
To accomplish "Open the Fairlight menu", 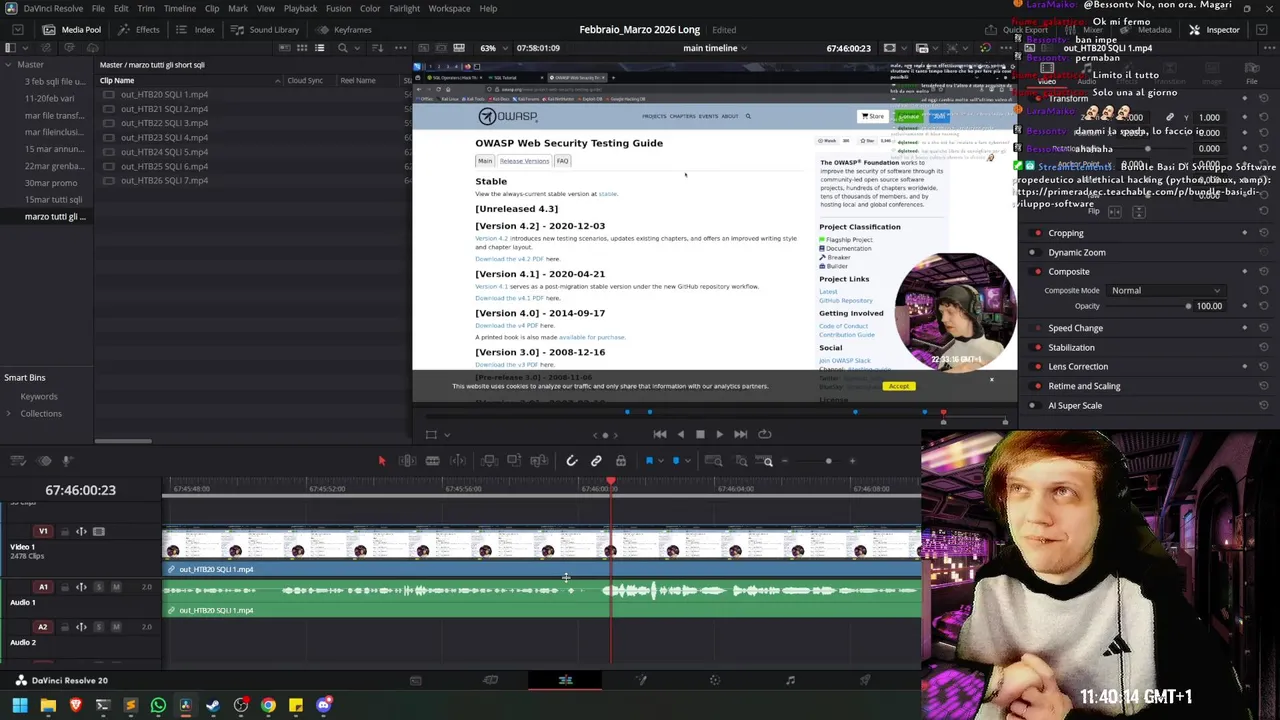I will click(404, 8).
